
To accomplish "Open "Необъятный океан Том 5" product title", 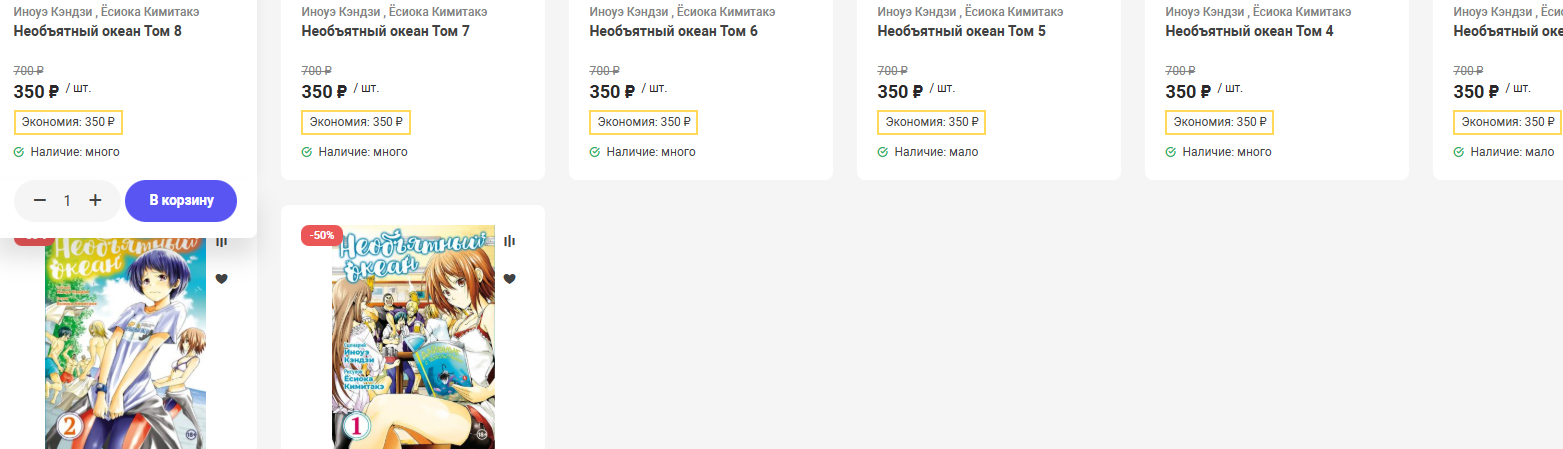I will pos(961,31).
